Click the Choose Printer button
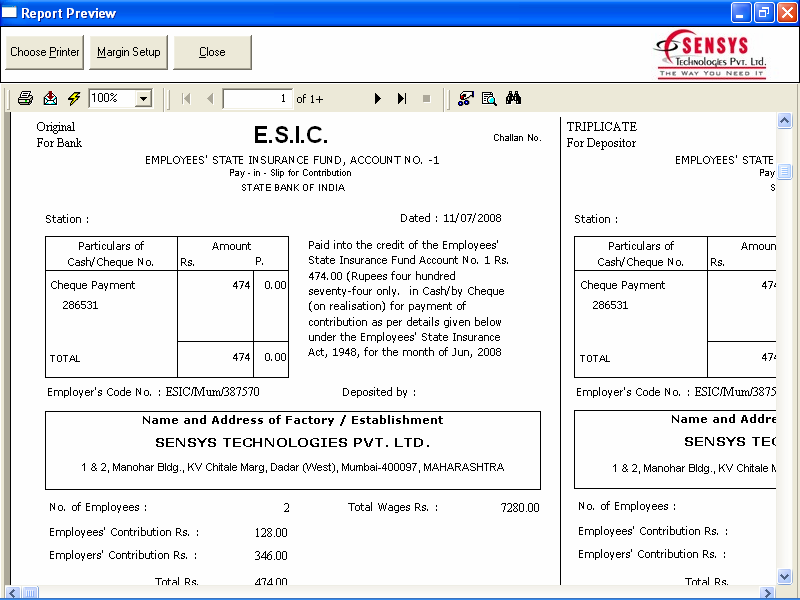This screenshot has height=600, width=800. click(44, 52)
